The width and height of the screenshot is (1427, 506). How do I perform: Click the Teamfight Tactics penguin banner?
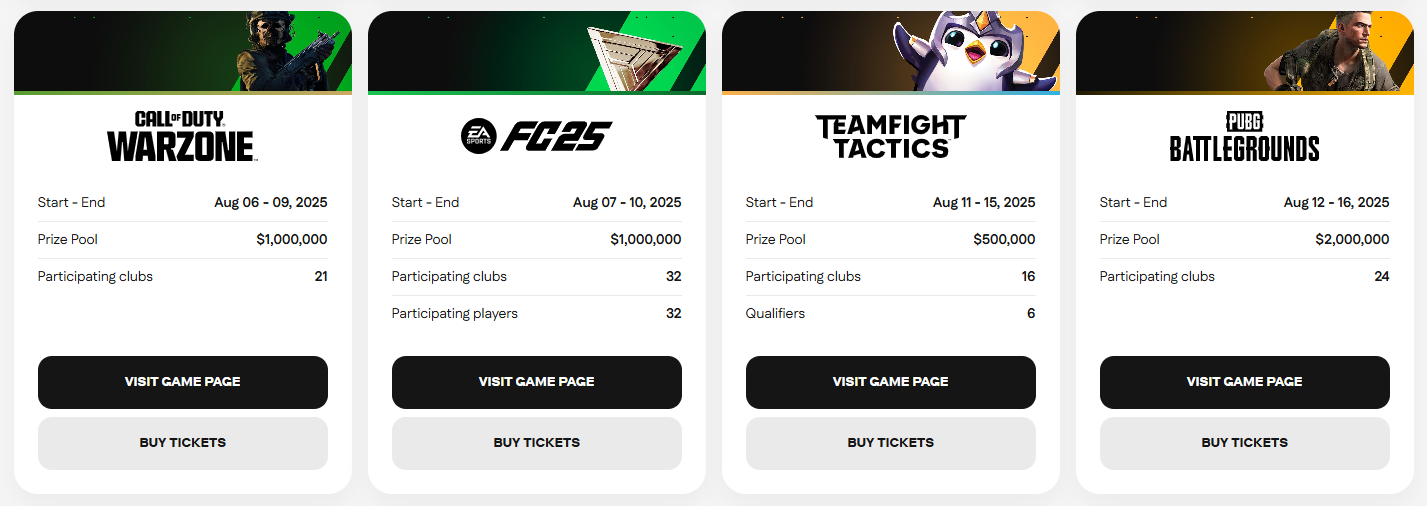tap(891, 52)
